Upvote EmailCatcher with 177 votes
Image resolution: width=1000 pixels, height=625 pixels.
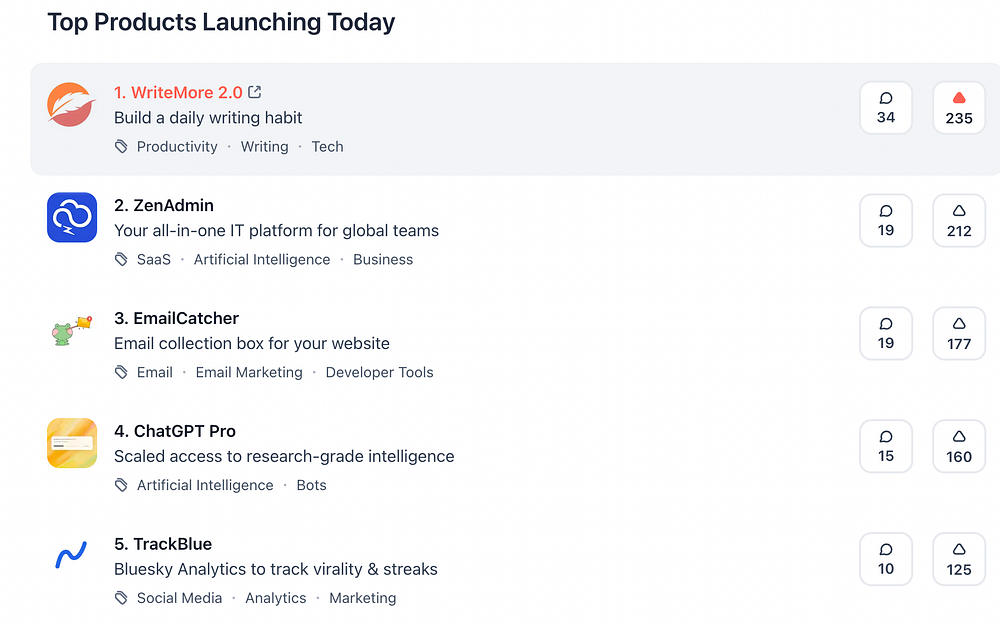click(959, 333)
